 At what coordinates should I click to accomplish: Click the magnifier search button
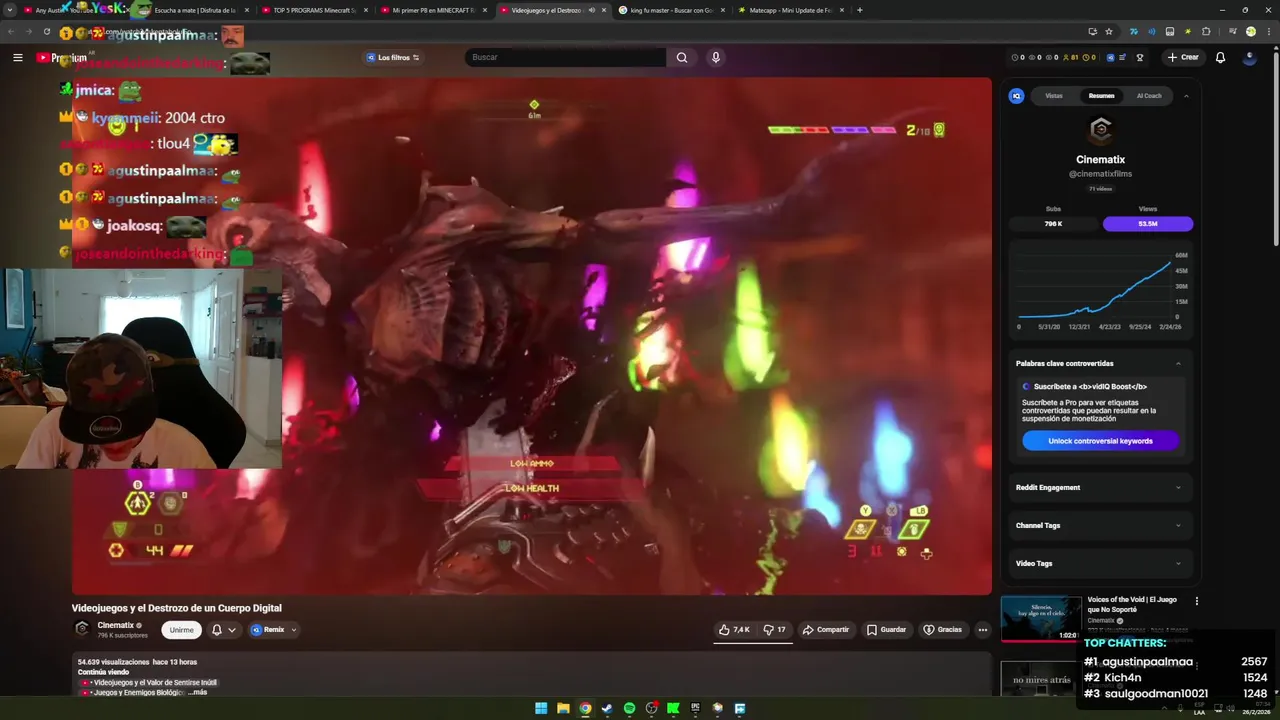682,57
